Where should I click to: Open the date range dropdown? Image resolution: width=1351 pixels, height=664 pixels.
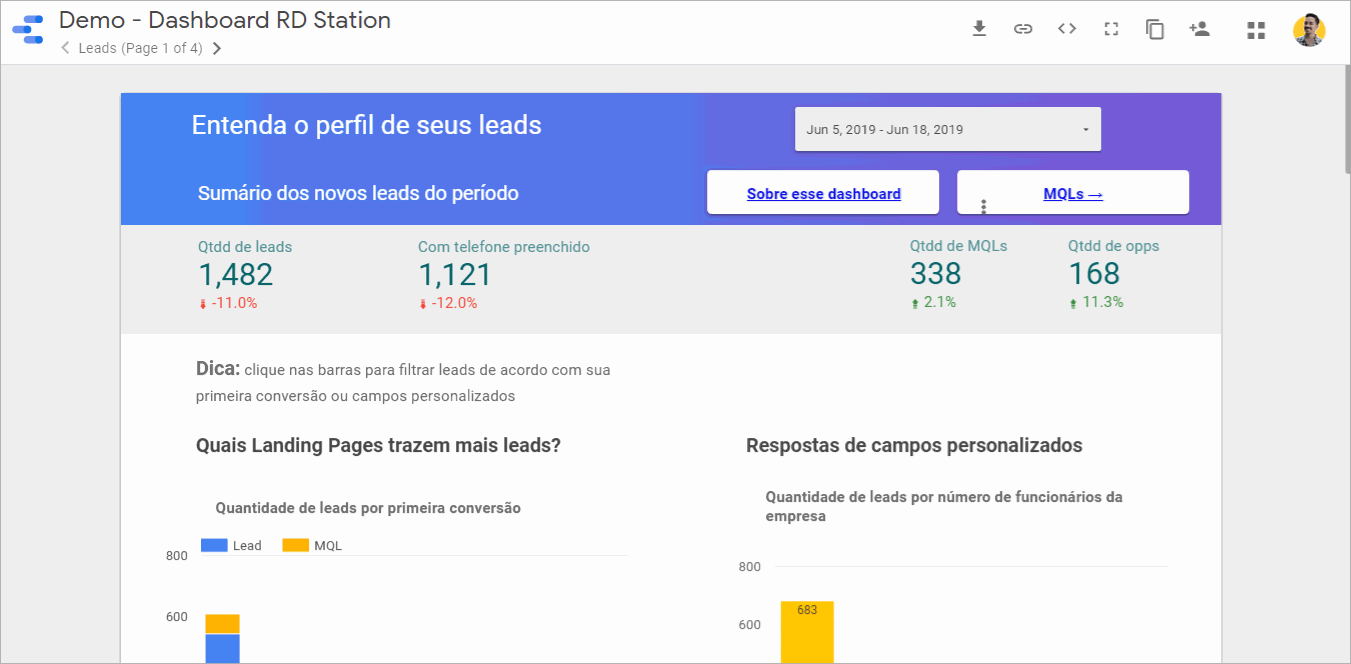click(948, 129)
